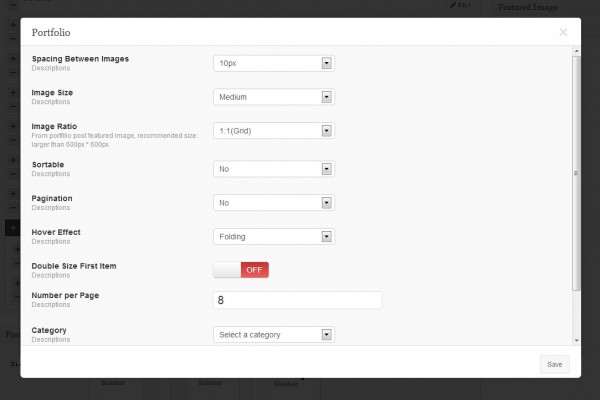The height and width of the screenshot is (400, 600).
Task: Open the Select a category dropdown
Action: (274, 335)
